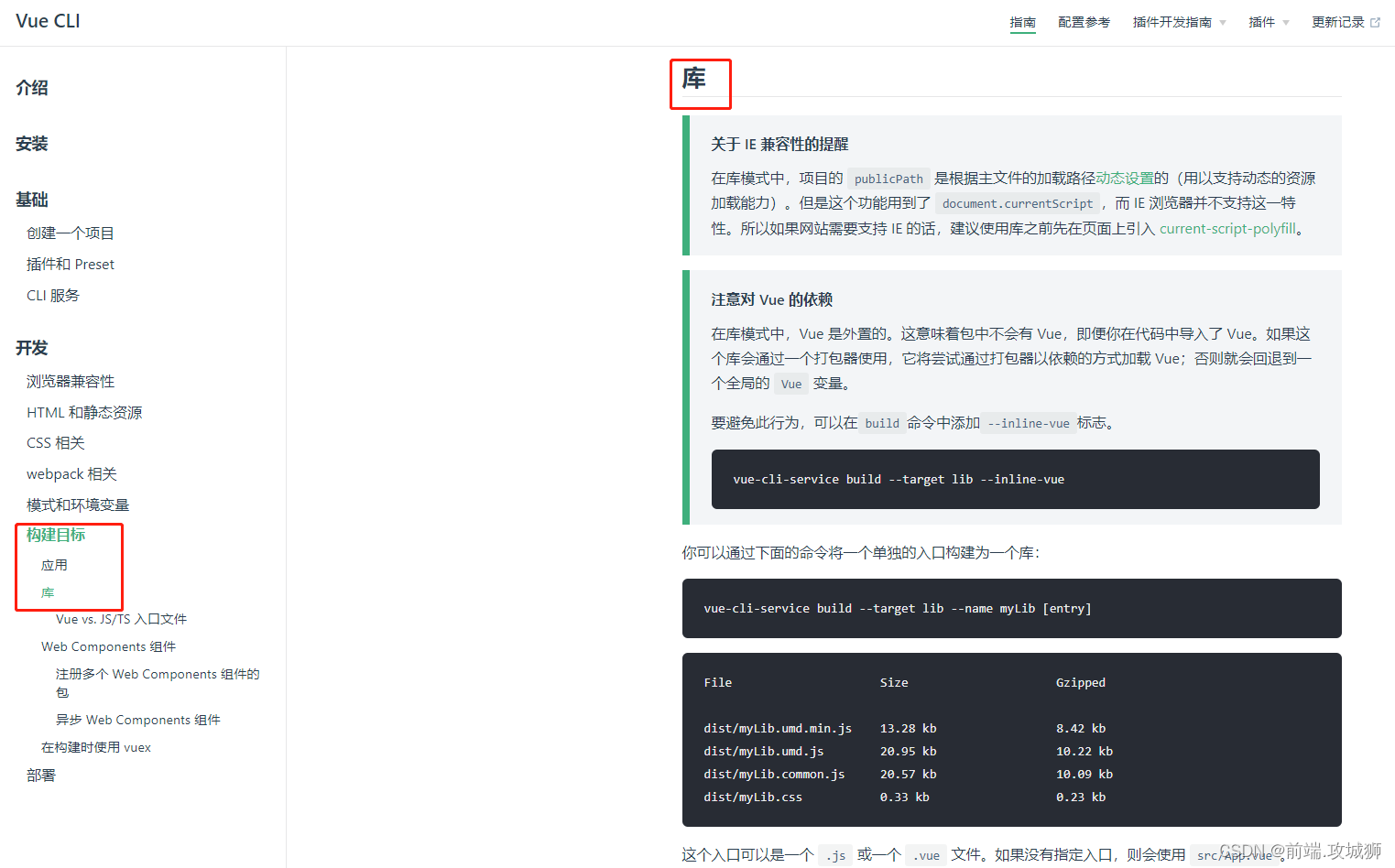Click the document.currentScript inline code
1395x868 pixels.
1018,203
